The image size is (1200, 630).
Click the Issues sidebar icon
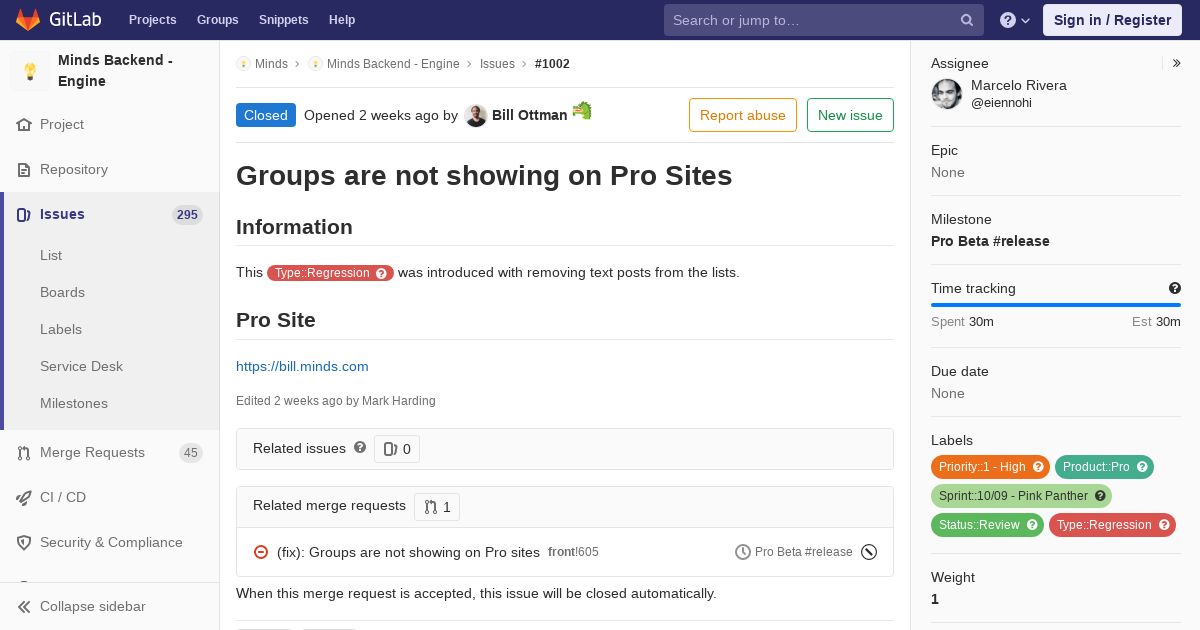[x=24, y=215]
